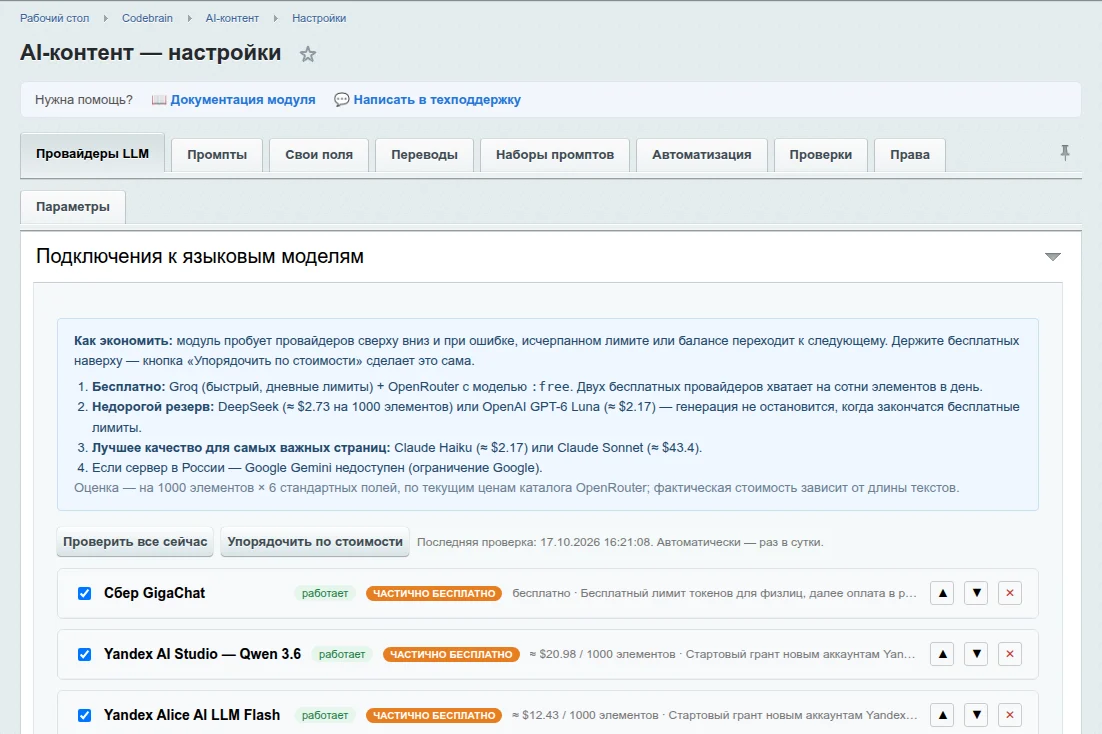Select the Yandex Alice AI LLM Flash name
Image resolution: width=1102 pixels, height=734 pixels.
(x=192, y=716)
